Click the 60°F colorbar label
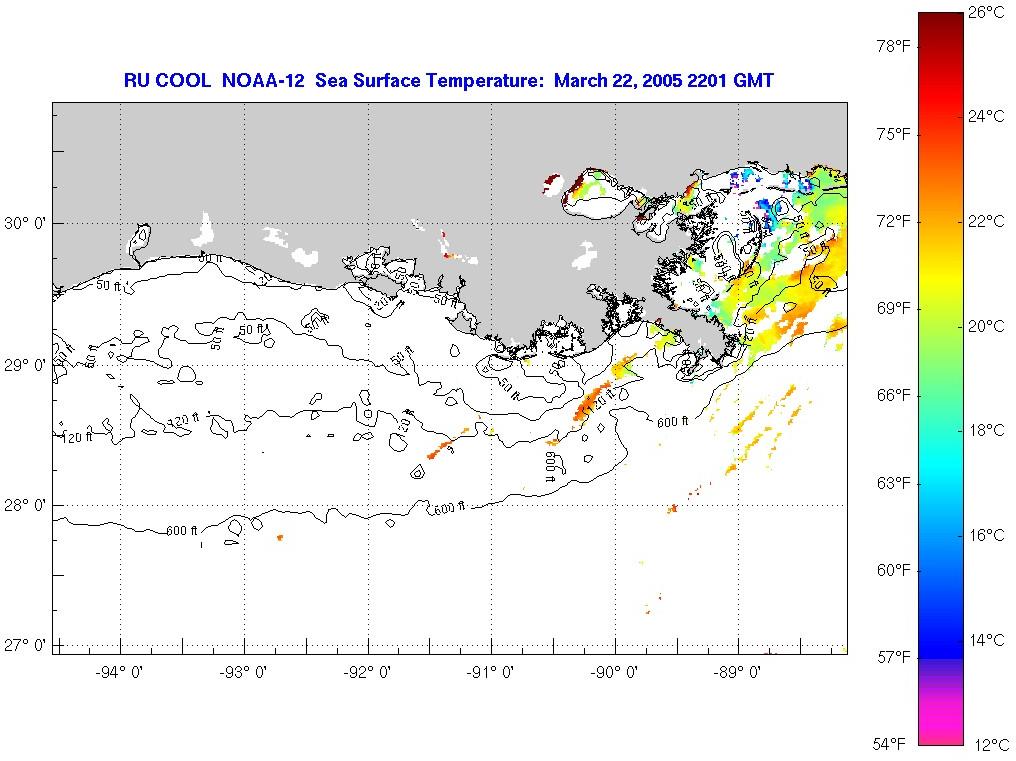Image resolution: width=1016 pixels, height=761 pixels. click(893, 570)
